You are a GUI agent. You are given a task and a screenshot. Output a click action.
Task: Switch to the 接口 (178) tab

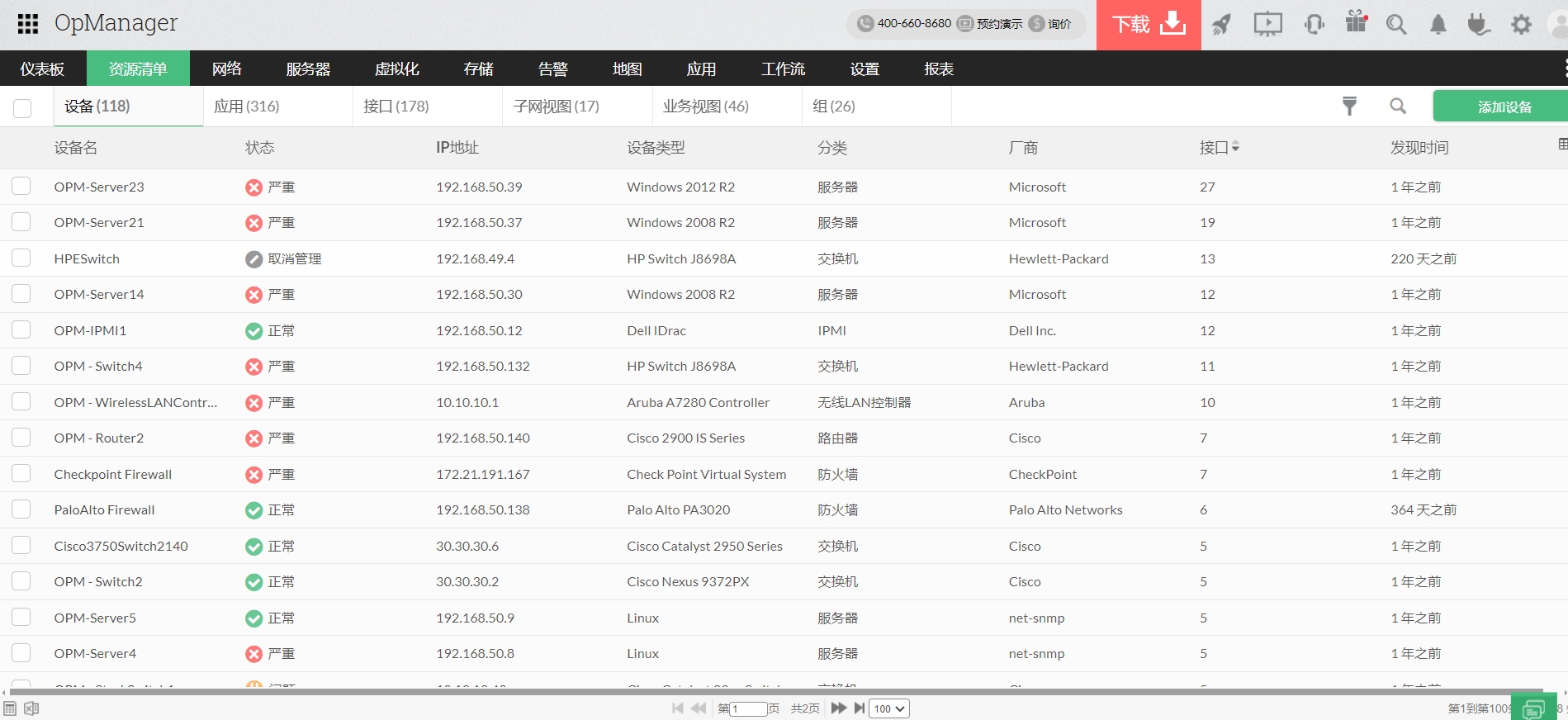pyautogui.click(x=428, y=107)
